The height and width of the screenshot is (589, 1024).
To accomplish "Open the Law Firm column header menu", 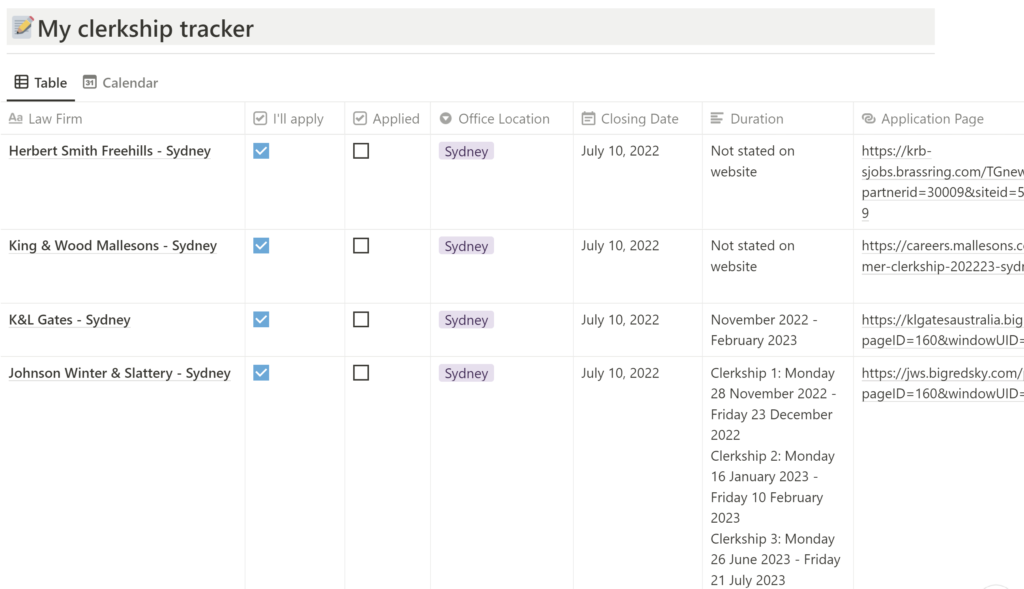I will point(123,118).
